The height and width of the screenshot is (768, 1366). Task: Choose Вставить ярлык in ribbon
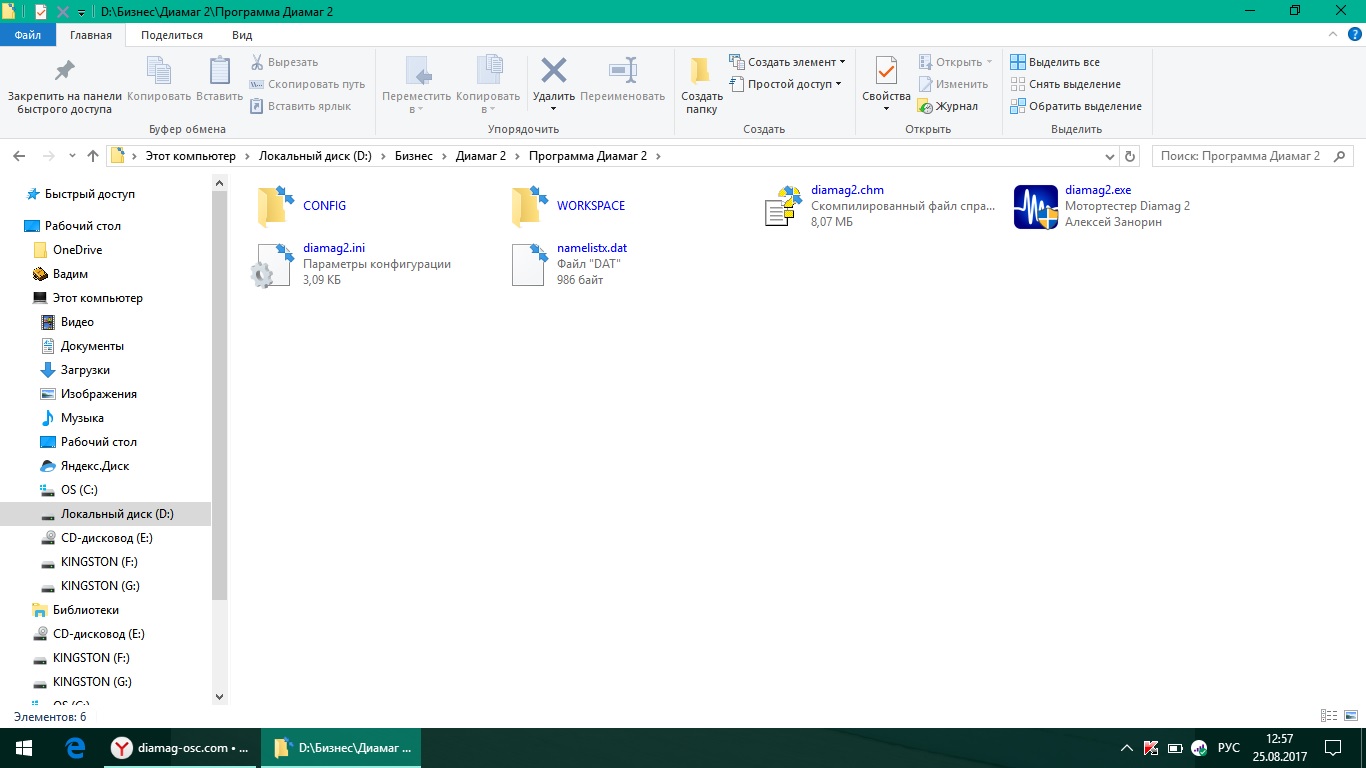tap(300, 106)
